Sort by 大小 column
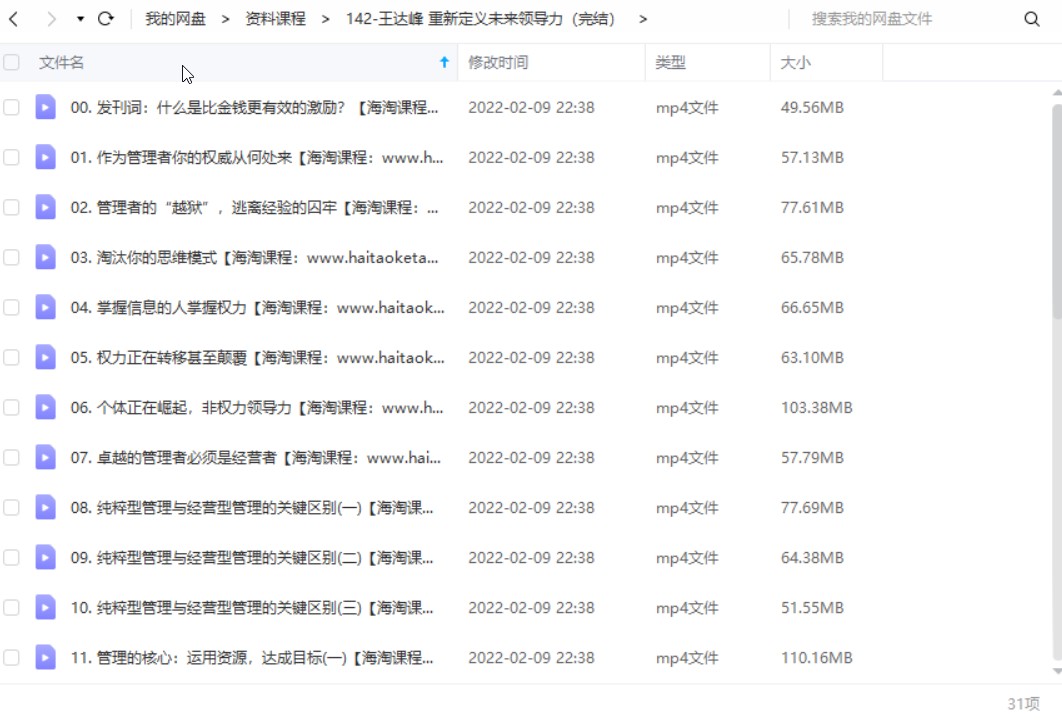 (795, 62)
